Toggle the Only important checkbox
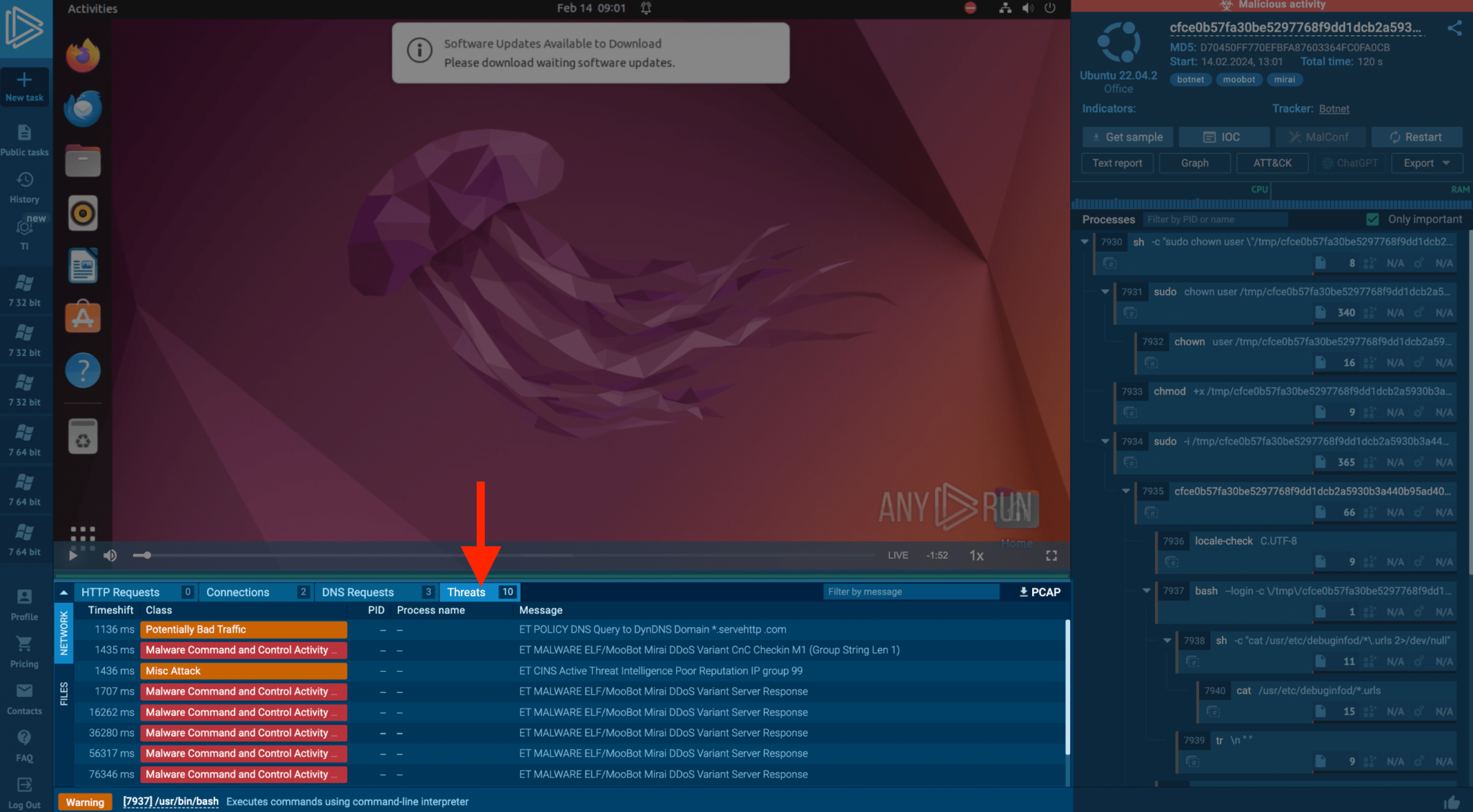Image resolution: width=1473 pixels, height=812 pixels. click(x=1372, y=219)
